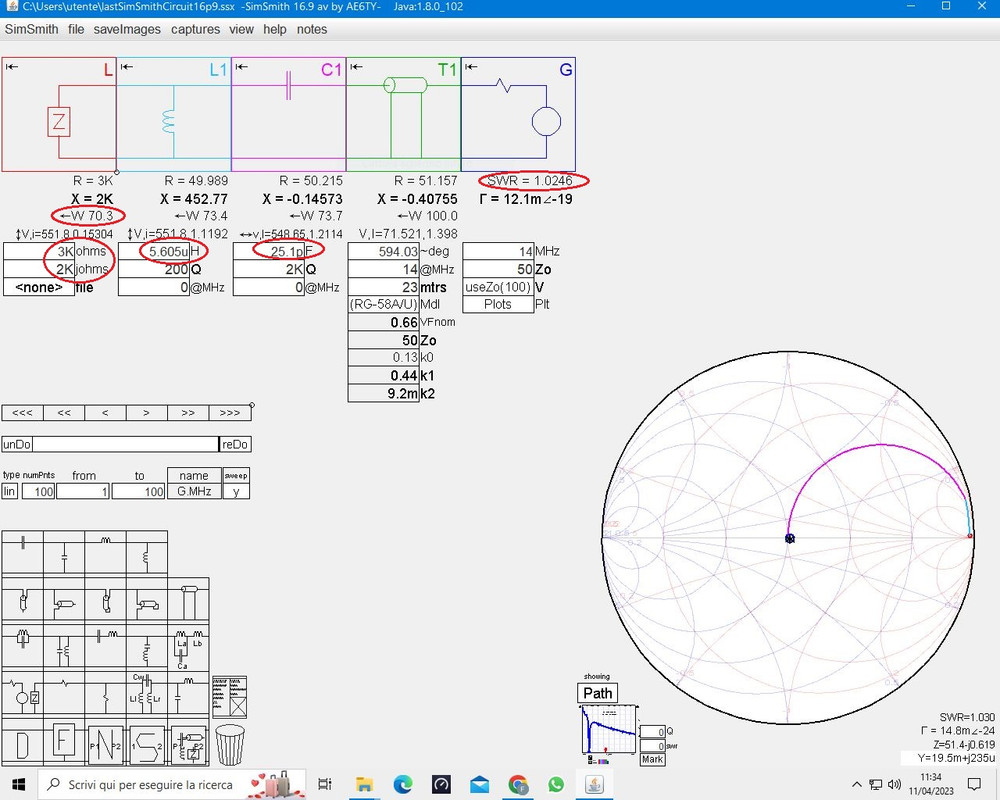
Task: Open WhatsApp from the taskbar
Action: (555, 784)
